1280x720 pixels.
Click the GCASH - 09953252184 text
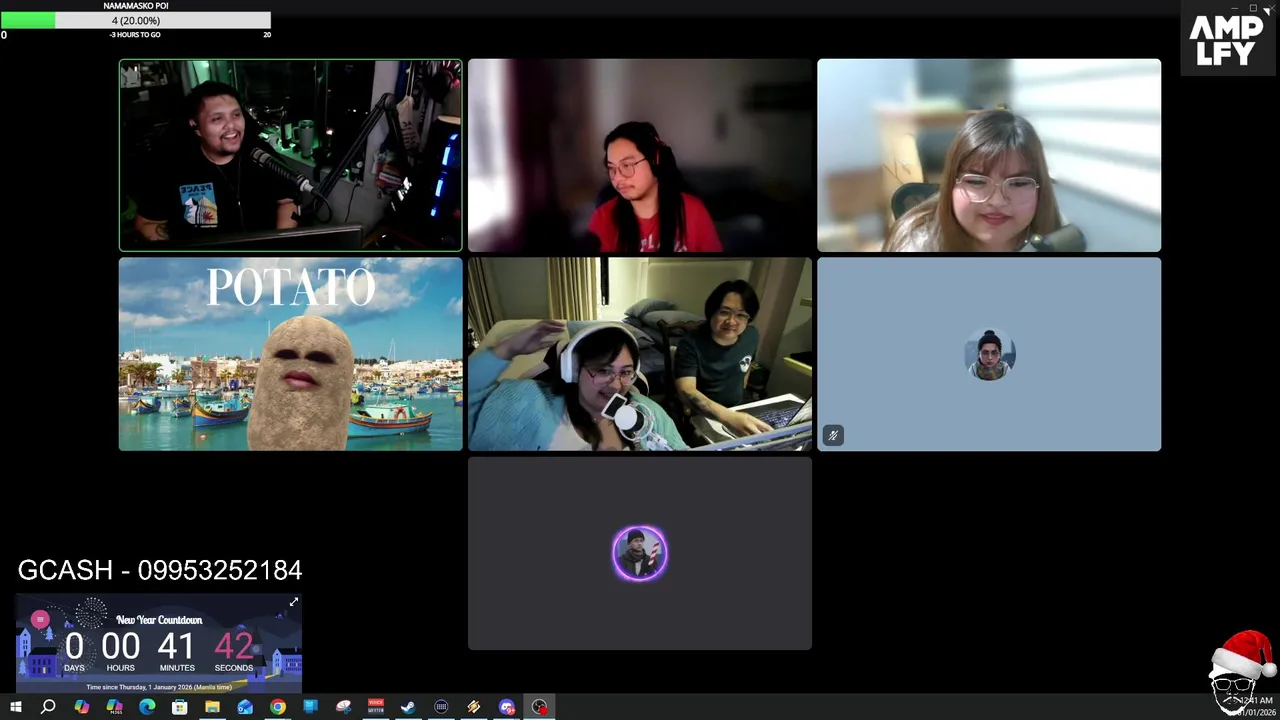click(x=160, y=570)
